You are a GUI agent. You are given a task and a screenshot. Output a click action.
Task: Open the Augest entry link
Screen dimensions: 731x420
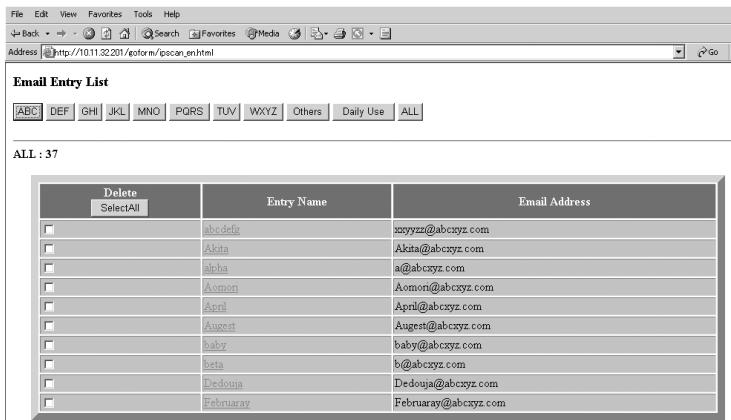coord(220,325)
